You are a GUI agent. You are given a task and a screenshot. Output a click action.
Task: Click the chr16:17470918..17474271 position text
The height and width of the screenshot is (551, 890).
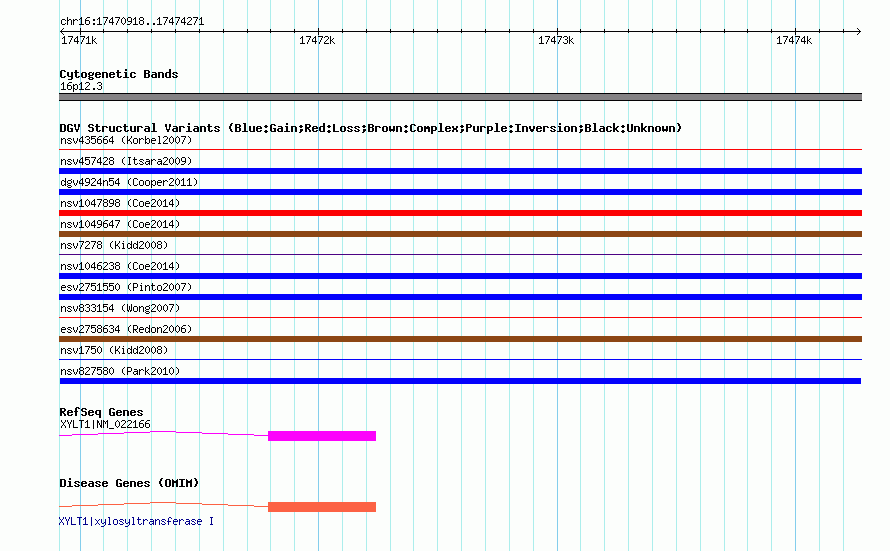pyautogui.click(x=132, y=22)
